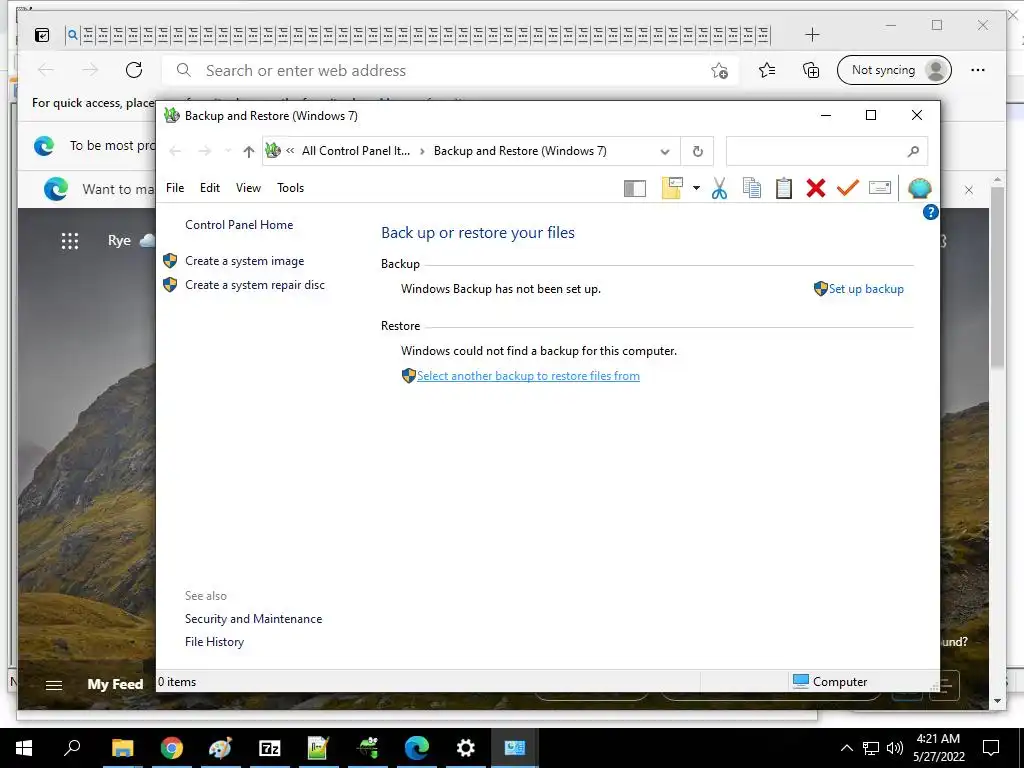The height and width of the screenshot is (768, 1024).
Task: Click the rename toolbar icon
Action: 880,188
